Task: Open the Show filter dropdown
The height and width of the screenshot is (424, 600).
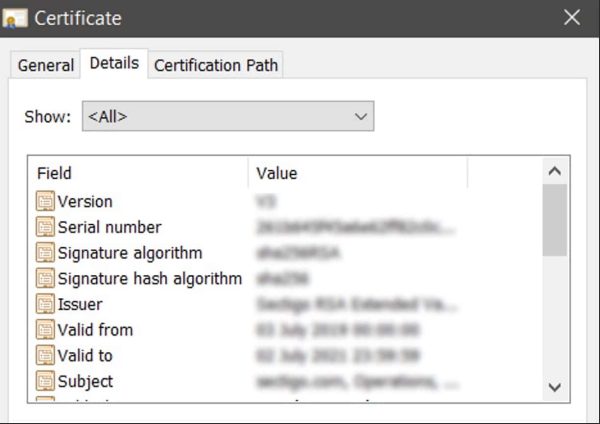Action: (227, 116)
